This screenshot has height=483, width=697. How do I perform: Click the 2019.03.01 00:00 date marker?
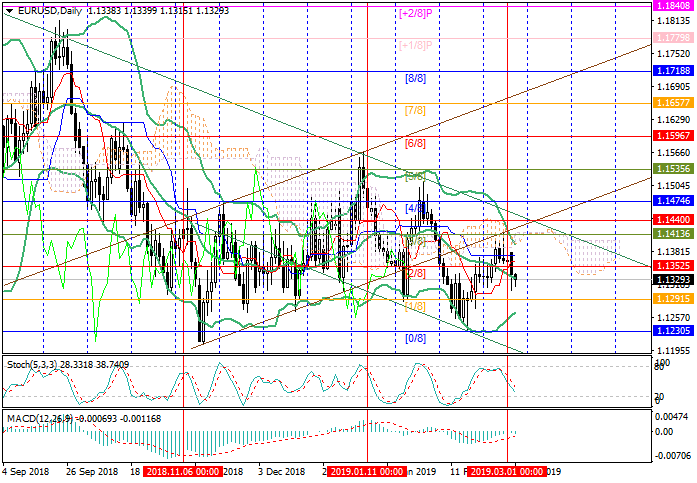tap(509, 470)
